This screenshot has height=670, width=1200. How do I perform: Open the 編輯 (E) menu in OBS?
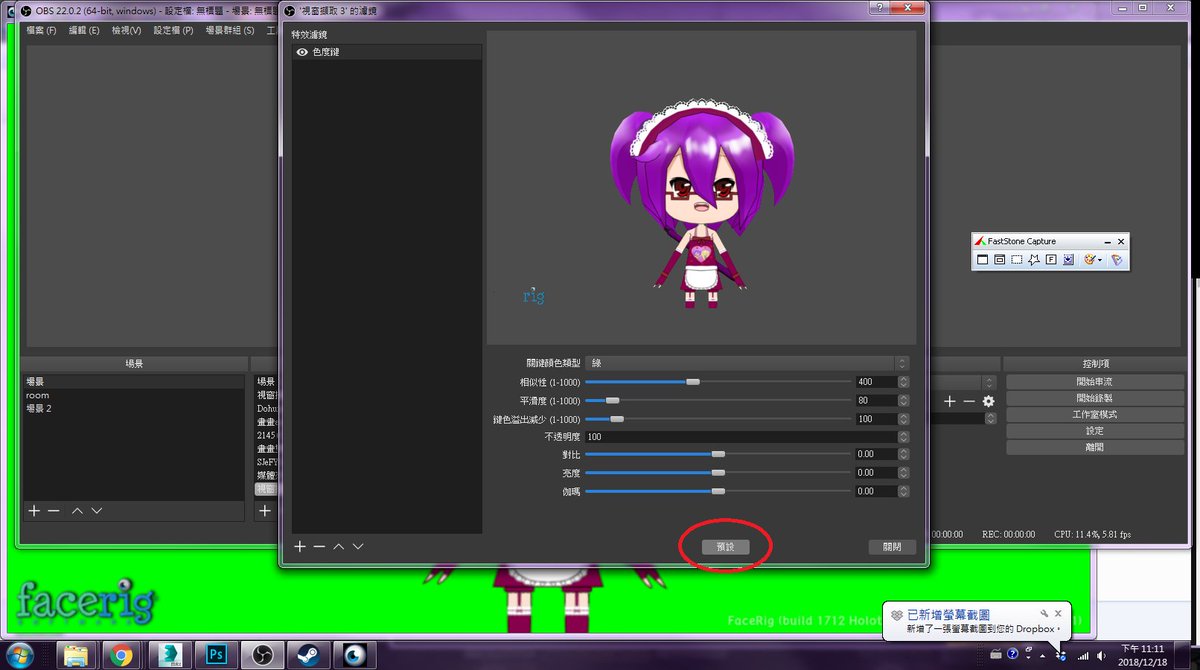[x=84, y=30]
